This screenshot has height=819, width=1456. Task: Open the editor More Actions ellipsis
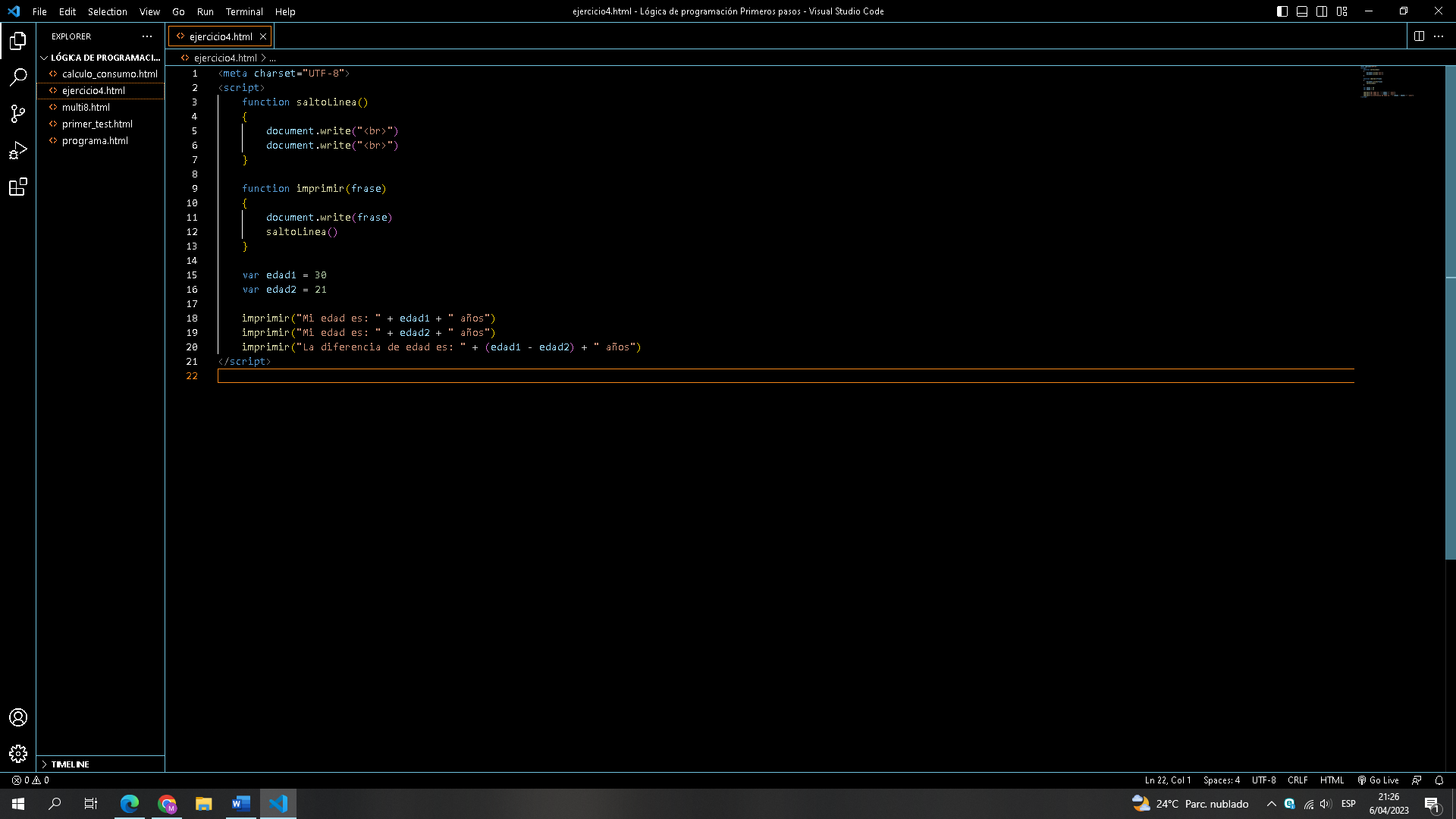[x=1439, y=36]
